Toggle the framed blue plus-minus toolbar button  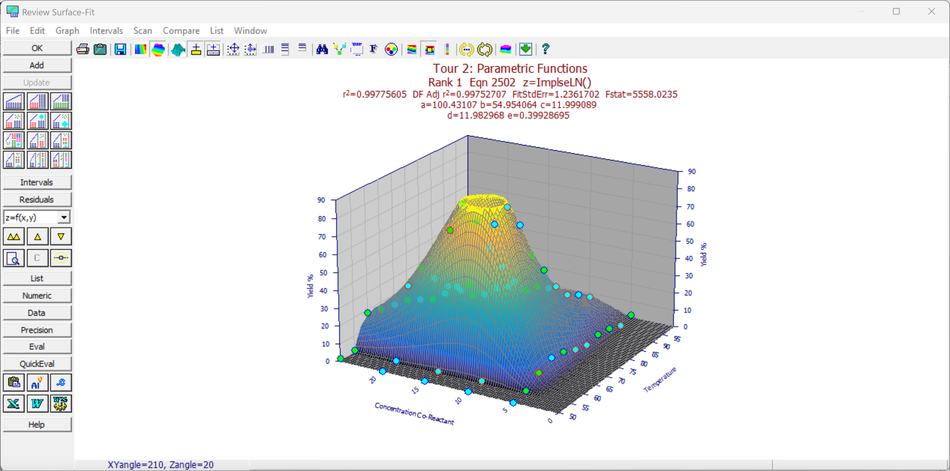coord(213,50)
